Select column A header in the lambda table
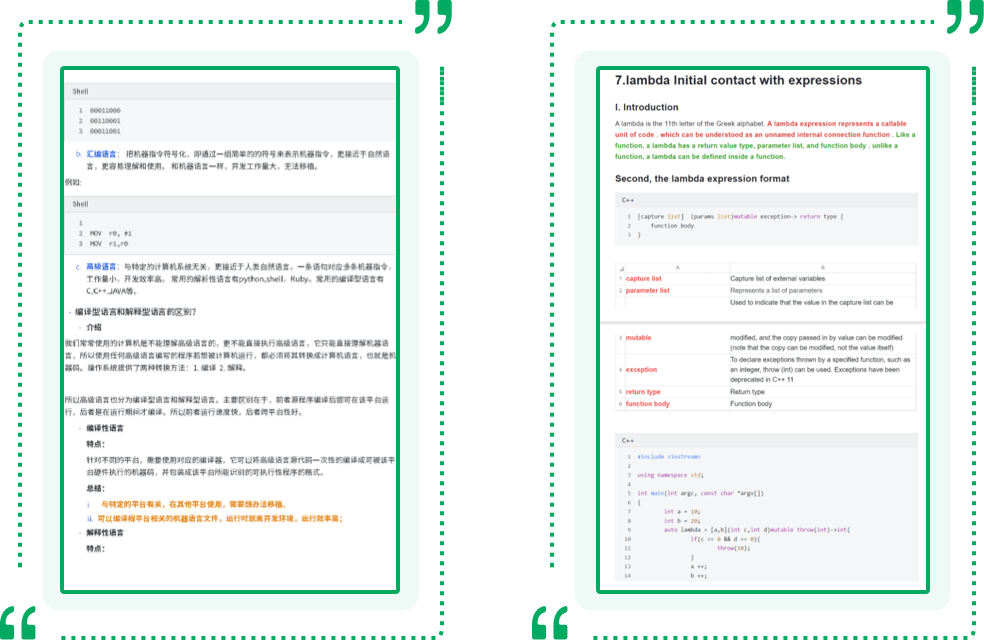The image size is (984, 640). coord(676,267)
